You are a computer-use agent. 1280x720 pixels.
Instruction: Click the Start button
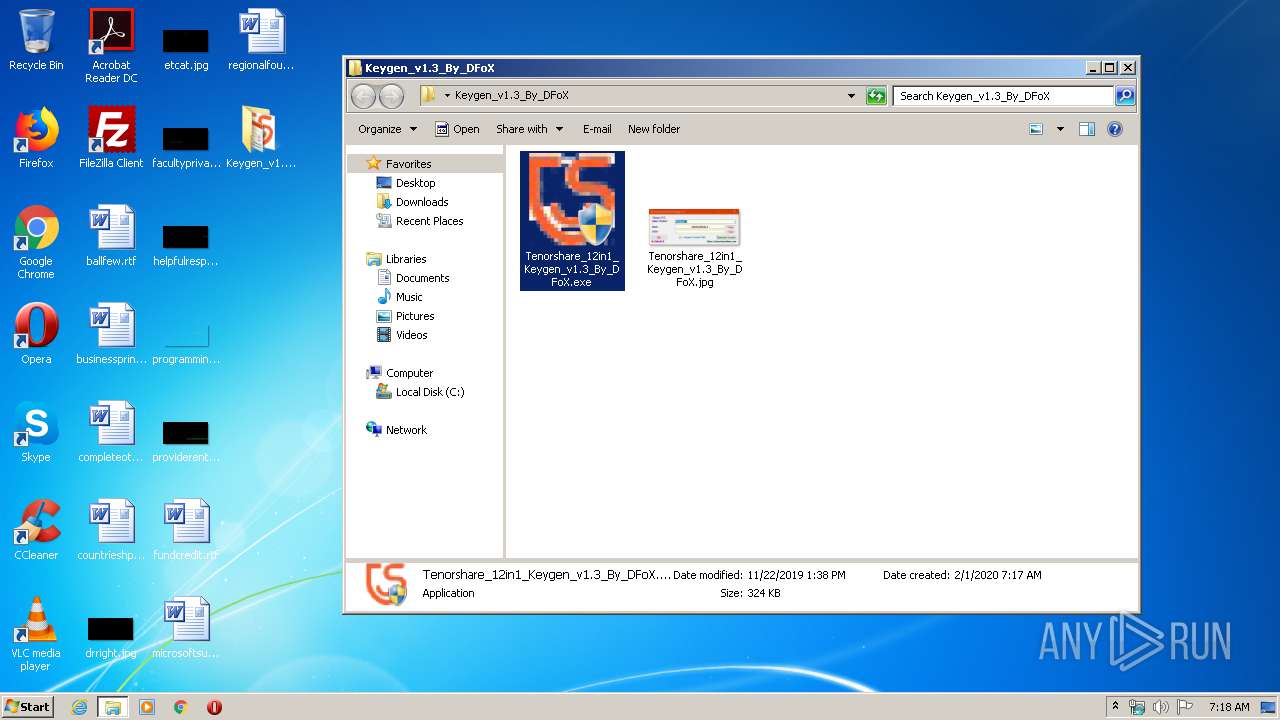[27, 706]
